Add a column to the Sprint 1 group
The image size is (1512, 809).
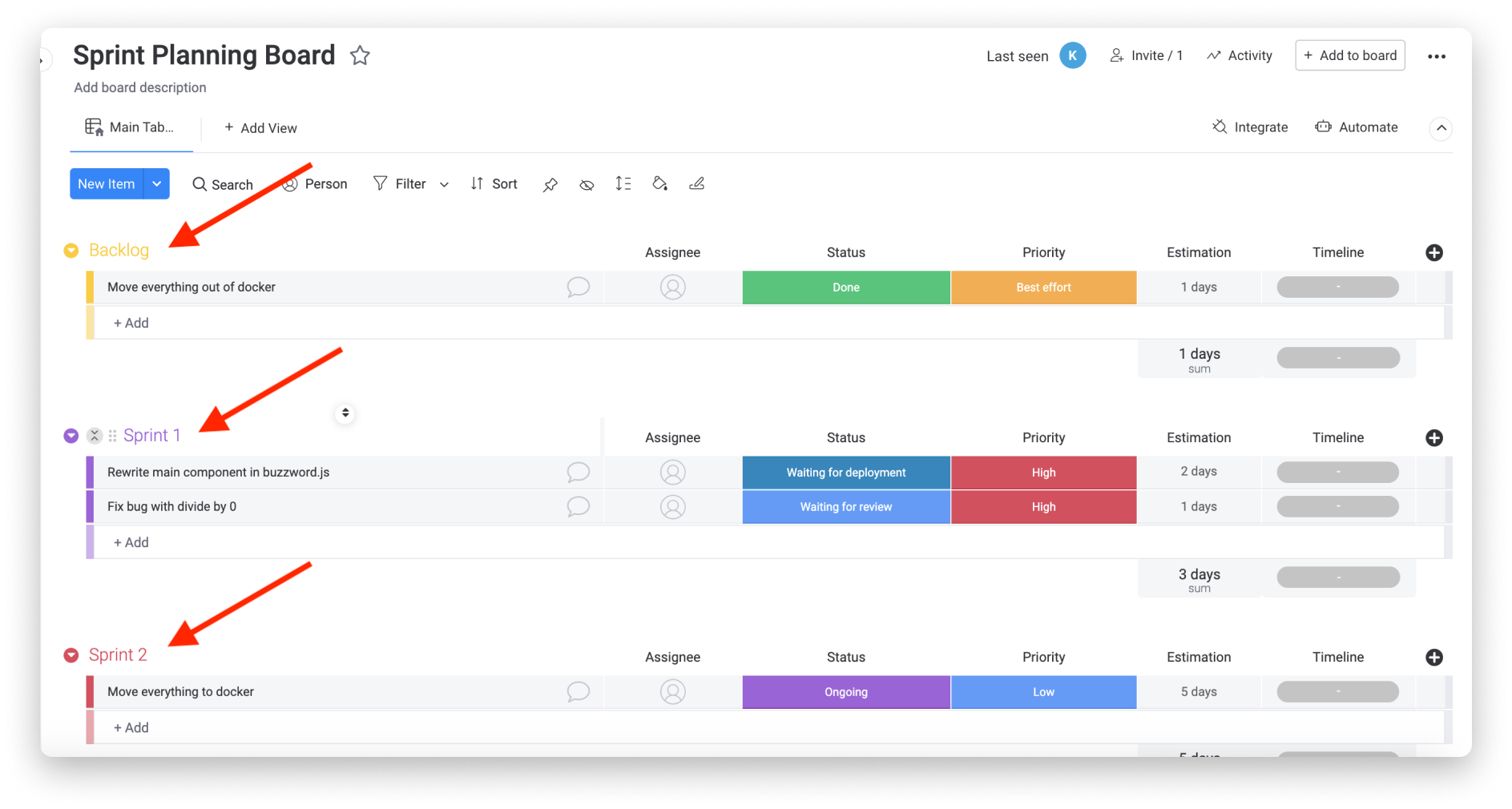tap(1434, 437)
